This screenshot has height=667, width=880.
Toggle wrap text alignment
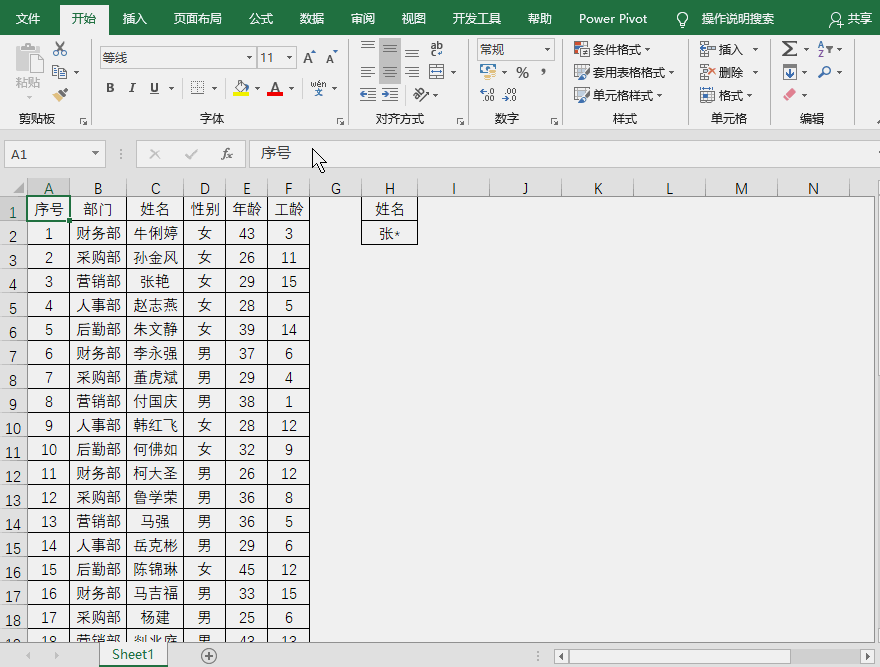click(435, 49)
